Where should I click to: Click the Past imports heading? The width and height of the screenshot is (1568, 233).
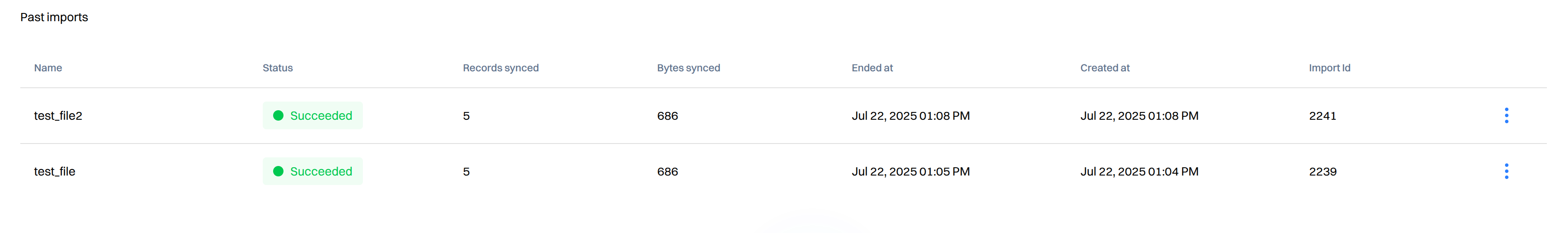(54, 17)
